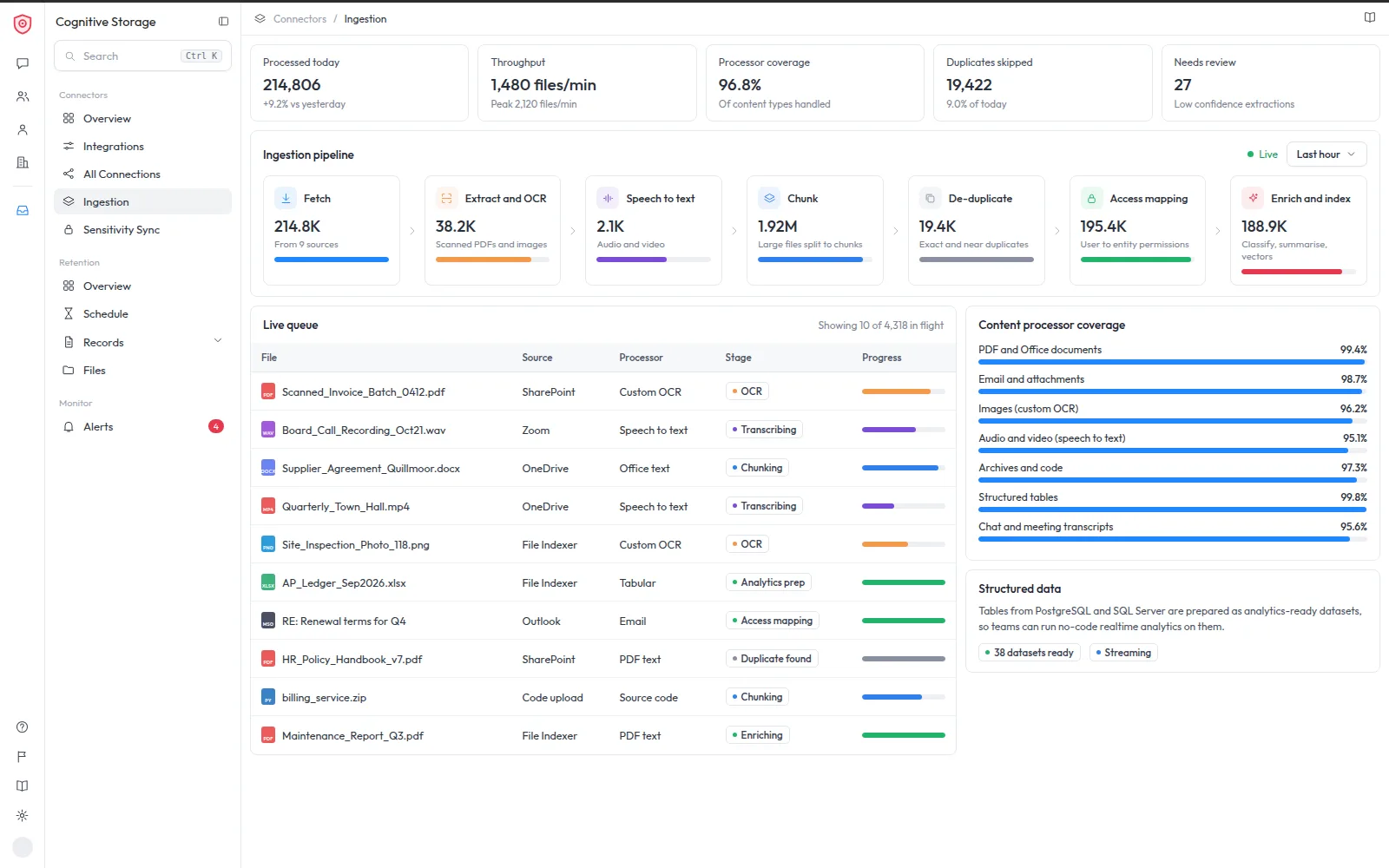The width and height of the screenshot is (1389, 868).
Task: Open the top-right book panel icon
Action: (1370, 17)
